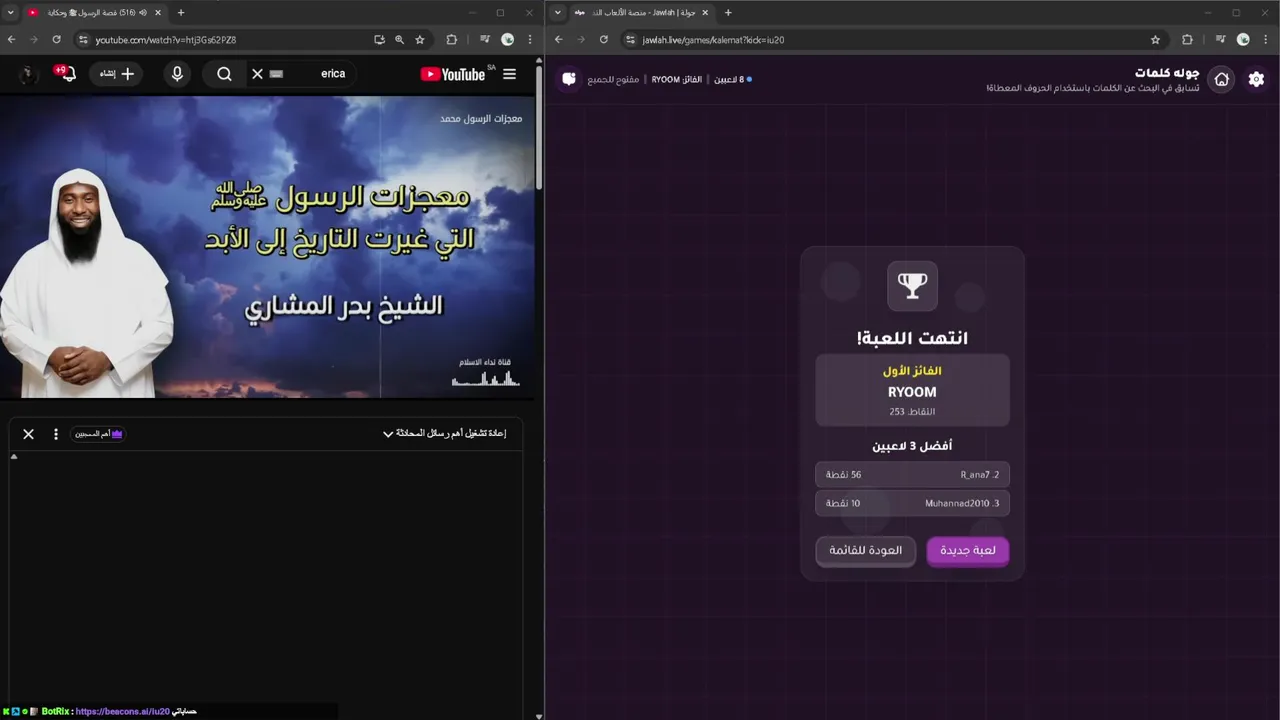
Task: Open chat replay more options menu
Action: (x=56, y=434)
